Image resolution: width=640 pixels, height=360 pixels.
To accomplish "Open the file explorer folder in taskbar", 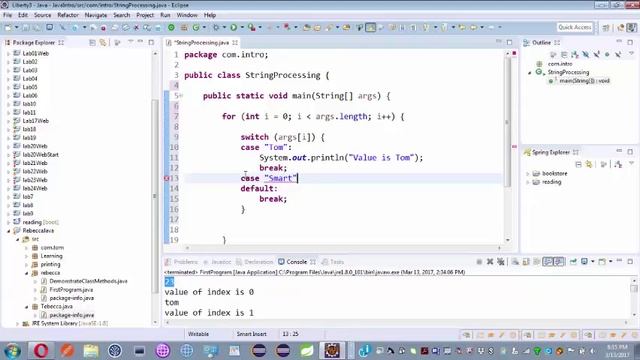I will [x=91, y=350].
